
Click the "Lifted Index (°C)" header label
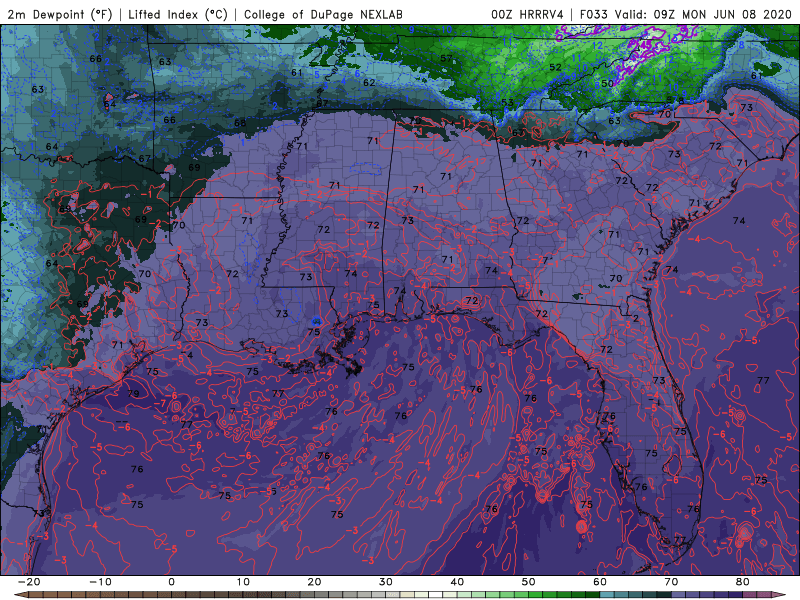tap(178, 14)
